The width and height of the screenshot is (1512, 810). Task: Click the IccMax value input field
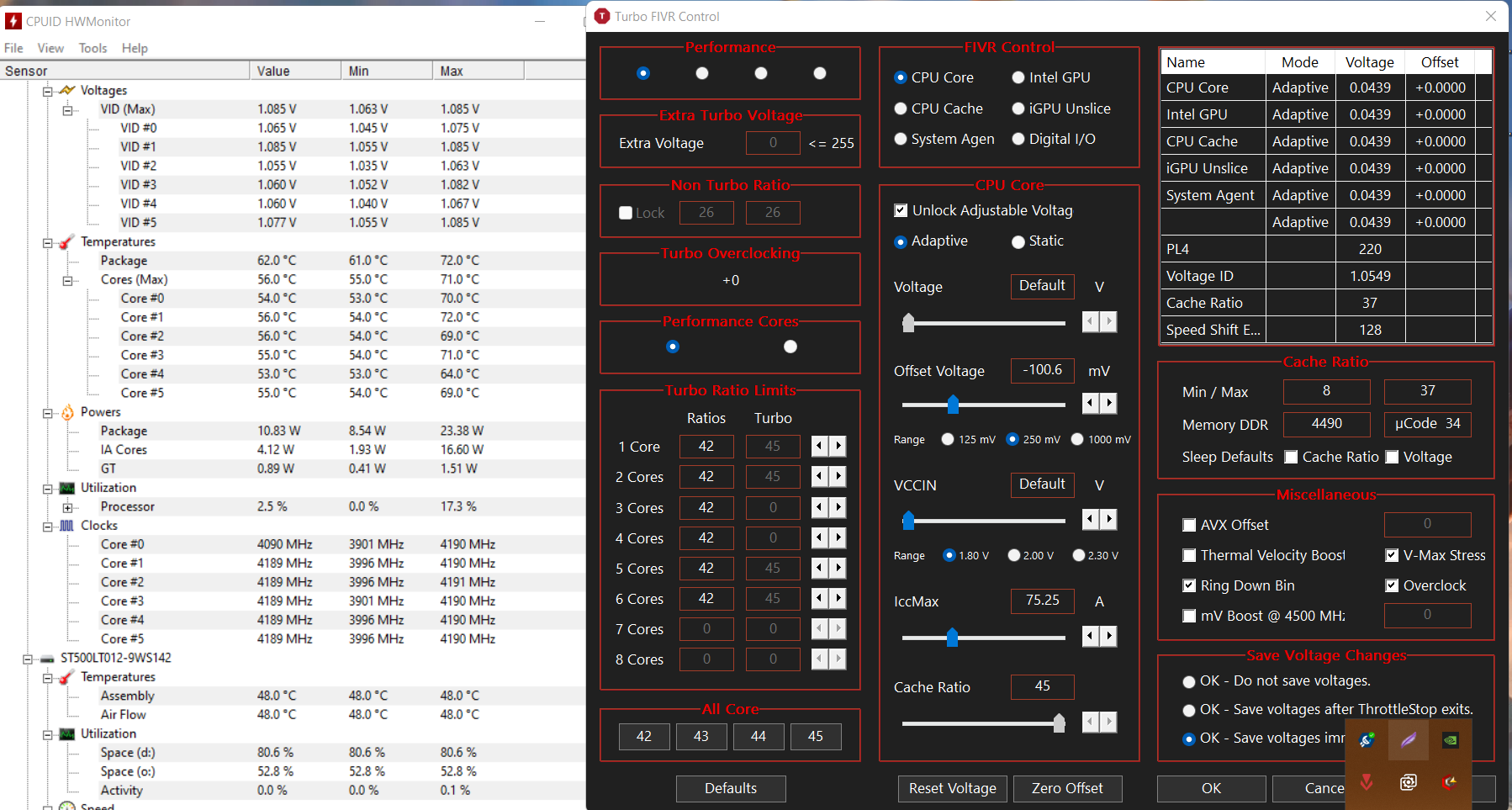(x=1042, y=601)
